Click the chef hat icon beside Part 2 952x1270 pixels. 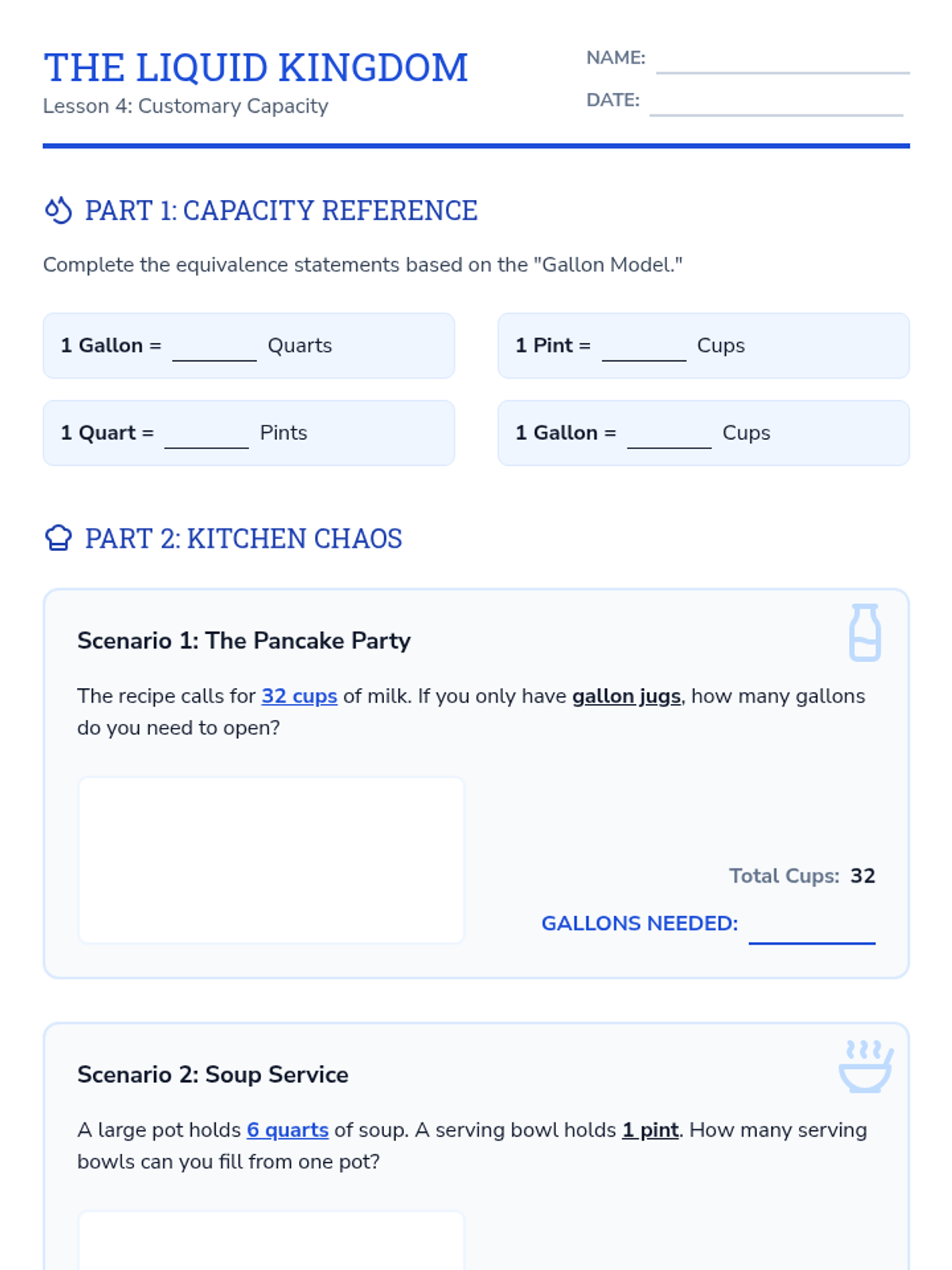tap(58, 538)
